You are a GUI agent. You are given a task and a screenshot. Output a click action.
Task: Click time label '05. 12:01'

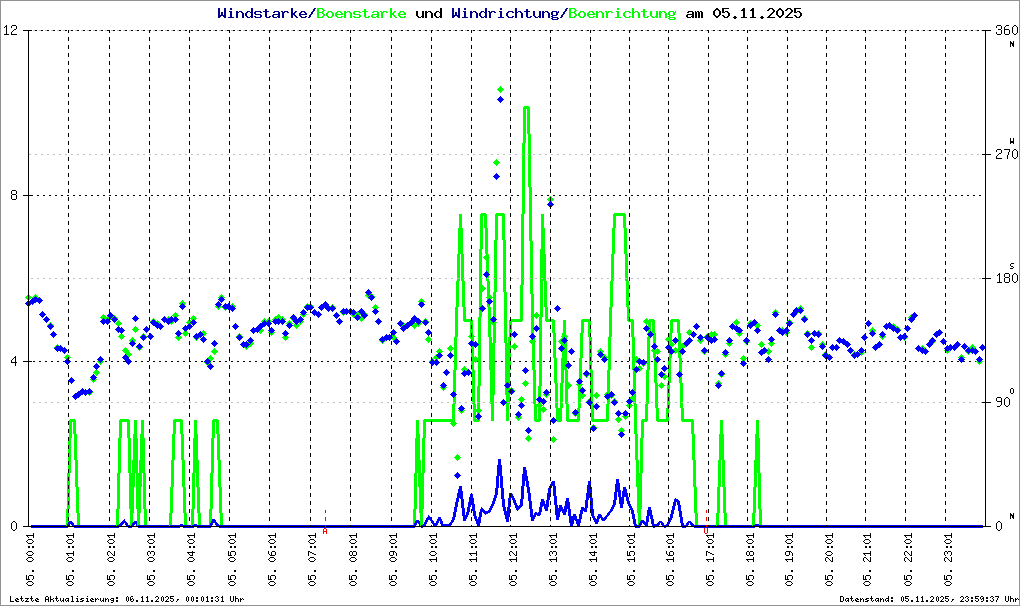pos(513,560)
